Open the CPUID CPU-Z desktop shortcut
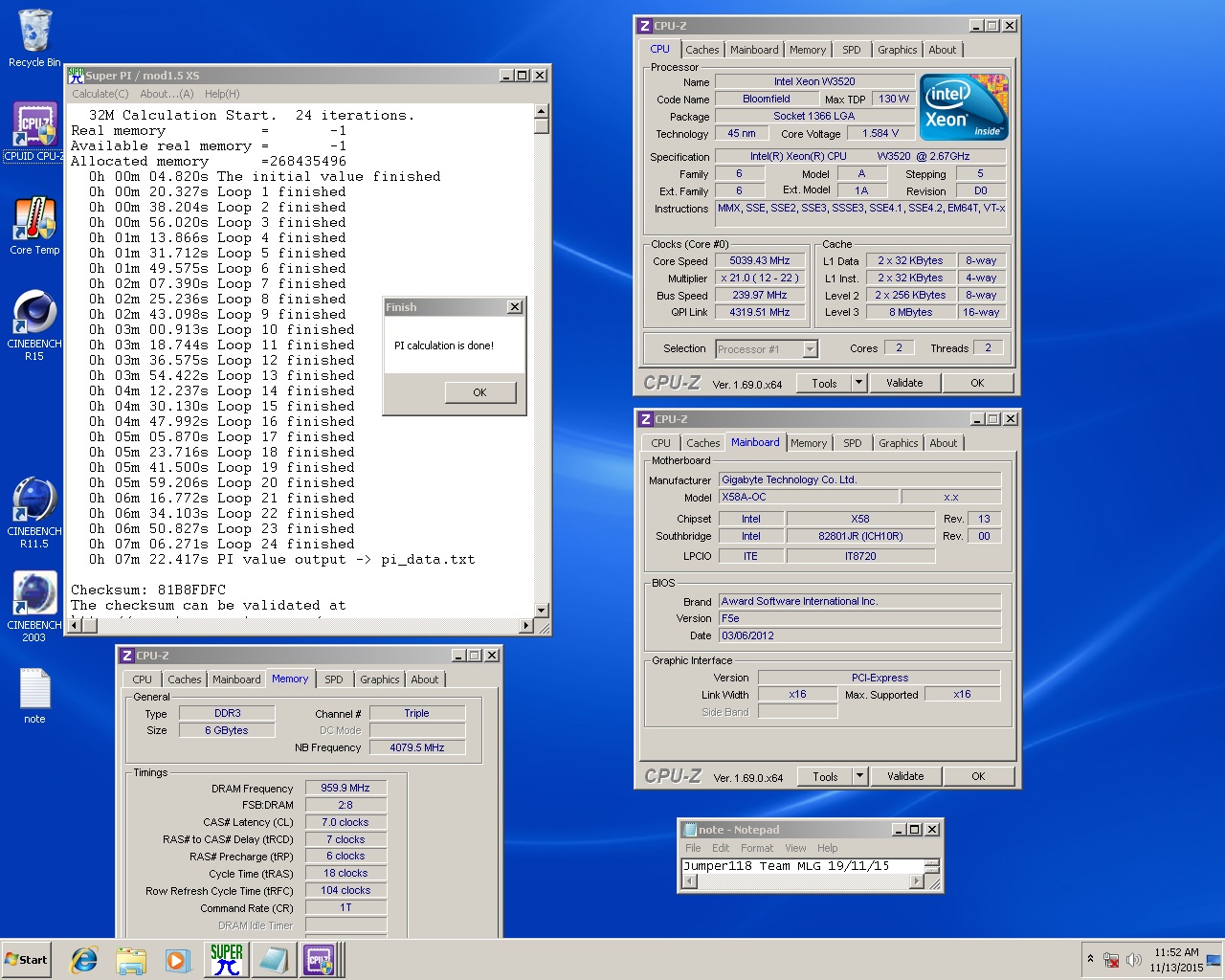Viewport: 1225px width, 980px height. (x=34, y=132)
